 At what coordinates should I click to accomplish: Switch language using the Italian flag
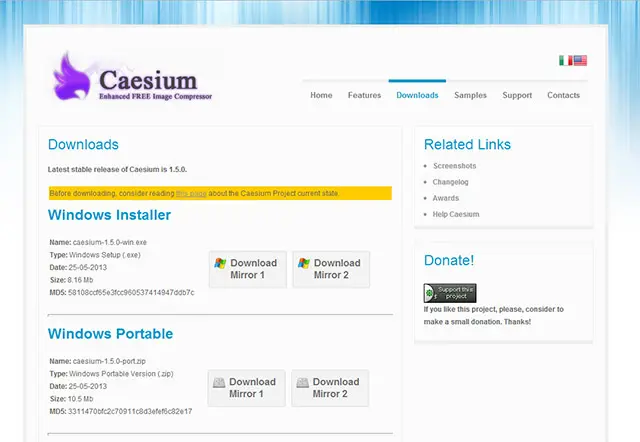tap(565, 61)
